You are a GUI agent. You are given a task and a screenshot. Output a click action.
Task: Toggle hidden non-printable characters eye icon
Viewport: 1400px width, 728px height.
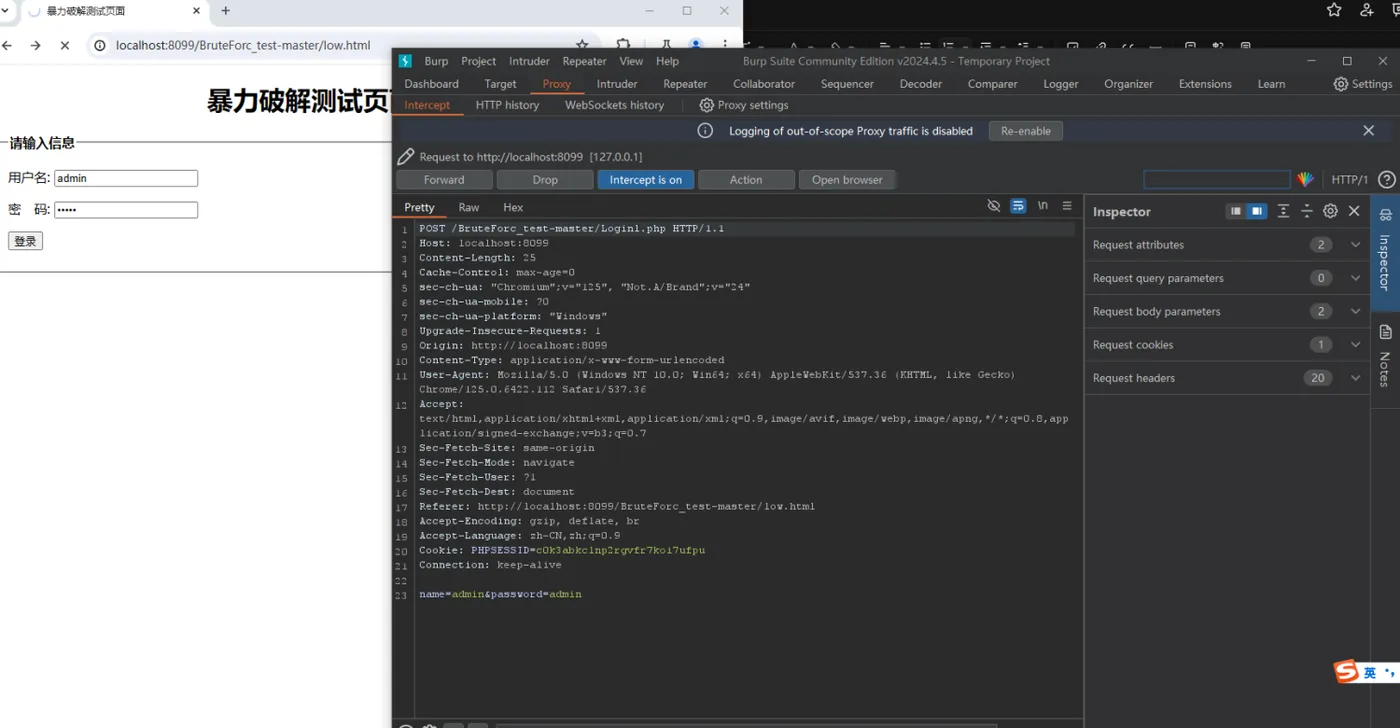[993, 206]
